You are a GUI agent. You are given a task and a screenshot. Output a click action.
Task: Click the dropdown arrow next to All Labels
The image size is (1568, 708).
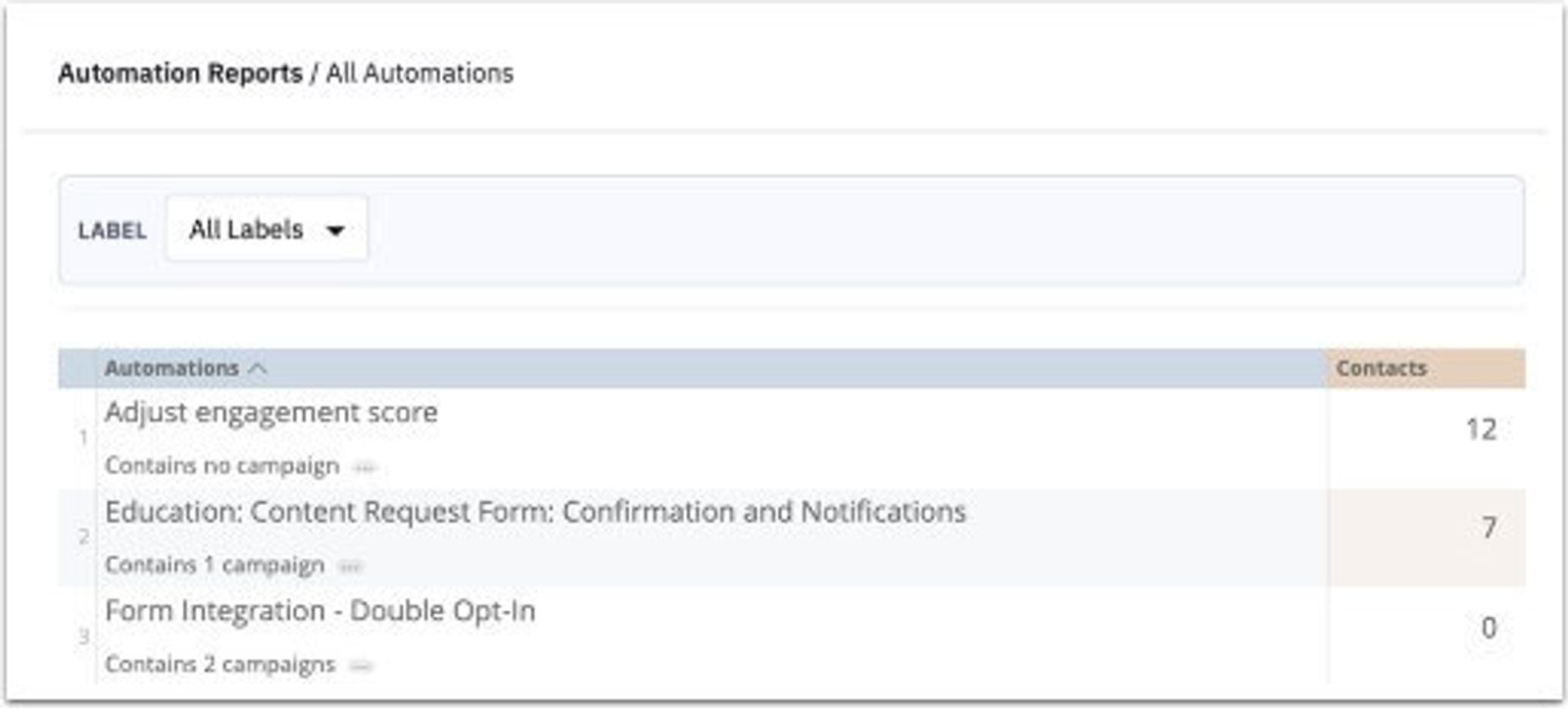coord(335,231)
